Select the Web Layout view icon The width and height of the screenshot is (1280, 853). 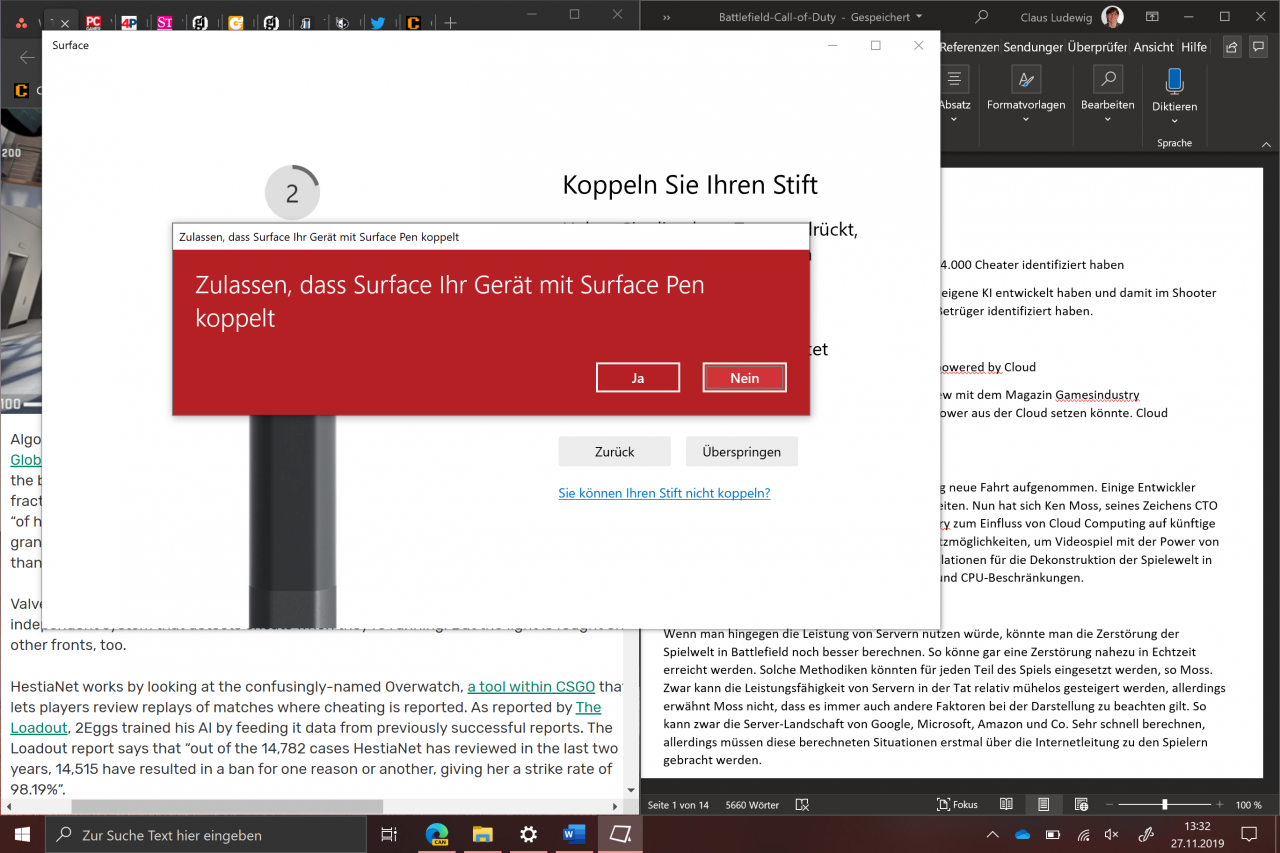coord(1081,805)
